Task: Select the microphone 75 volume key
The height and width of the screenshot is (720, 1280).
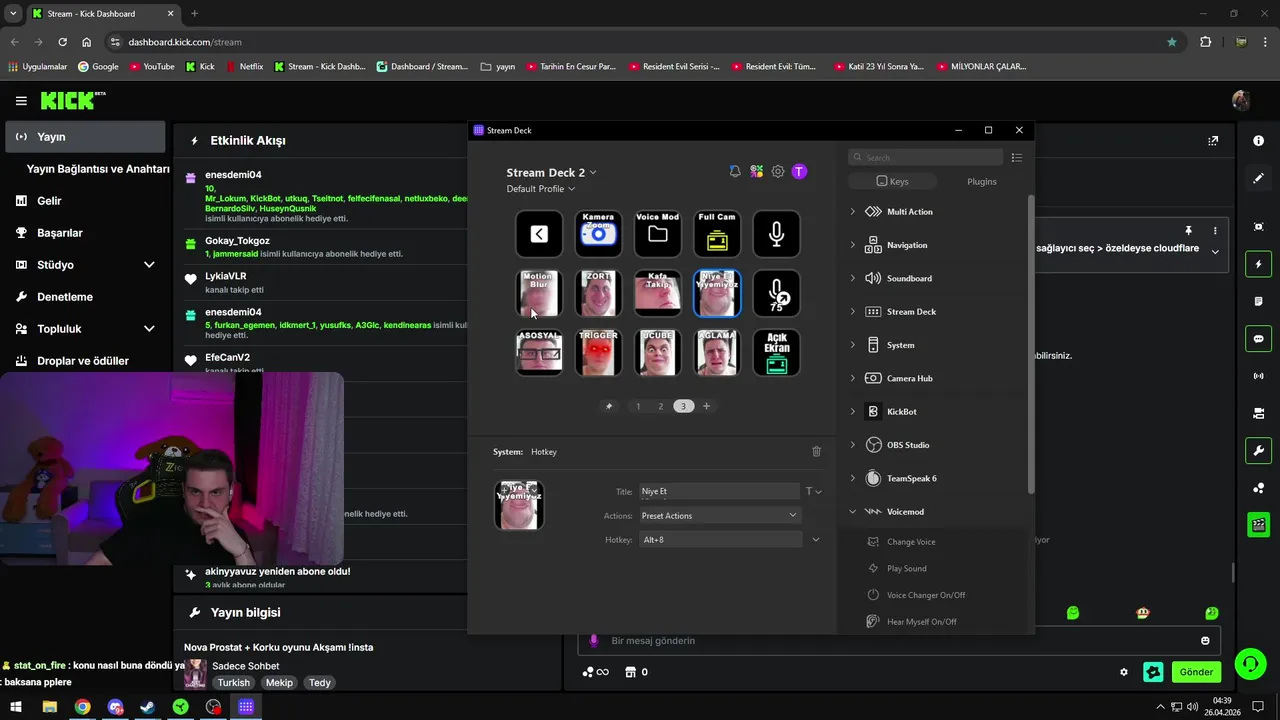Action: click(776, 293)
